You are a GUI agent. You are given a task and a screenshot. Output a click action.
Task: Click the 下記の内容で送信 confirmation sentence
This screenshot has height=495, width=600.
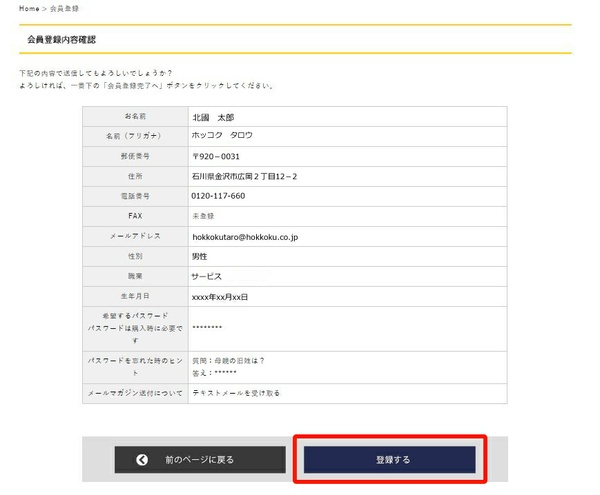tap(96, 73)
